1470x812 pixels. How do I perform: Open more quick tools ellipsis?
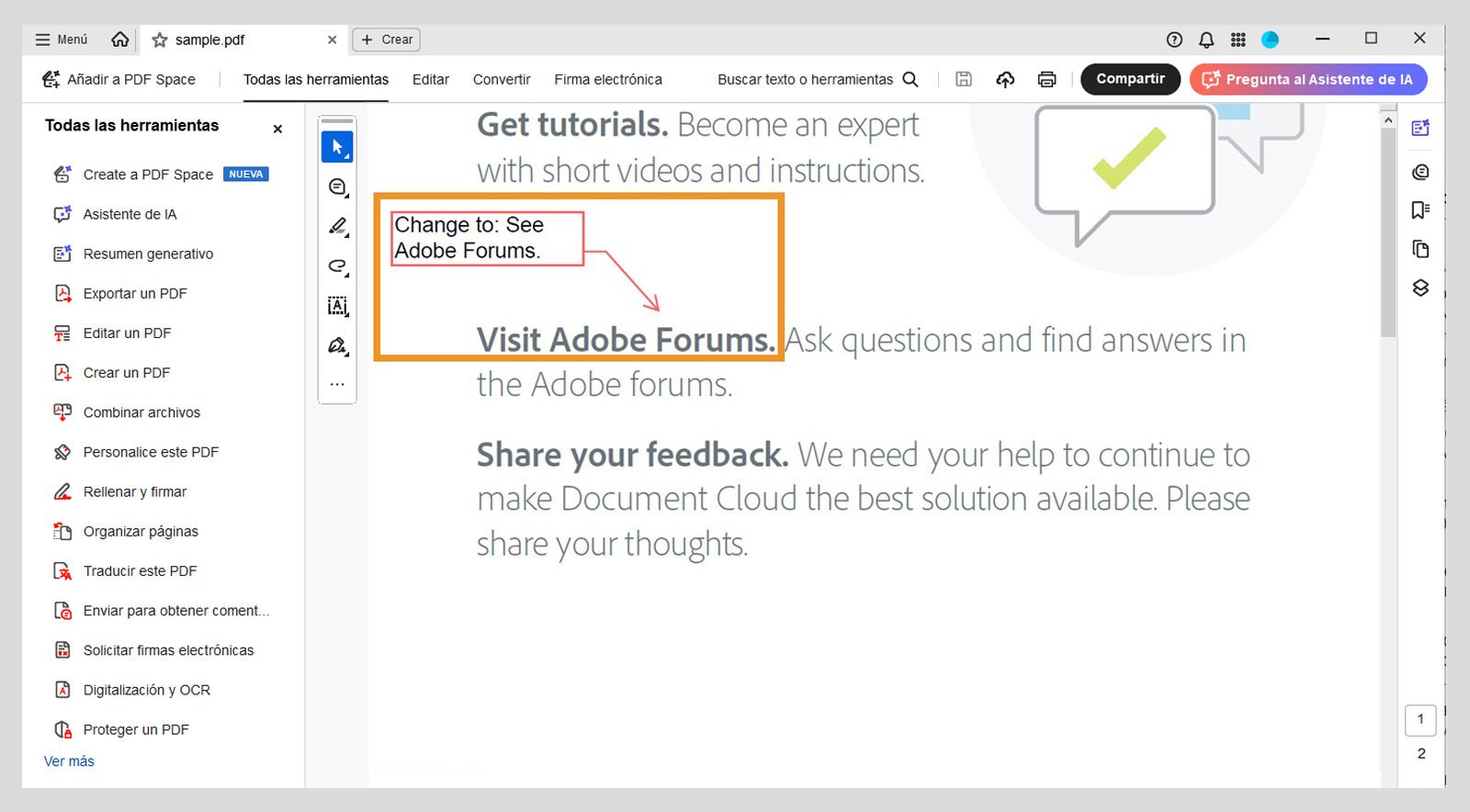(x=337, y=384)
